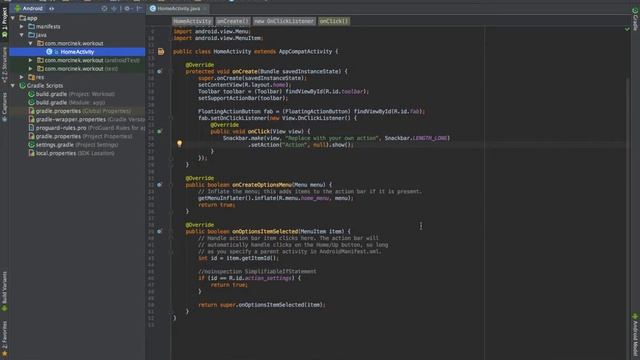640x360 pixels.
Task: Click the class icon in gutter beside HomeActivity declaration
Action: [161, 51]
